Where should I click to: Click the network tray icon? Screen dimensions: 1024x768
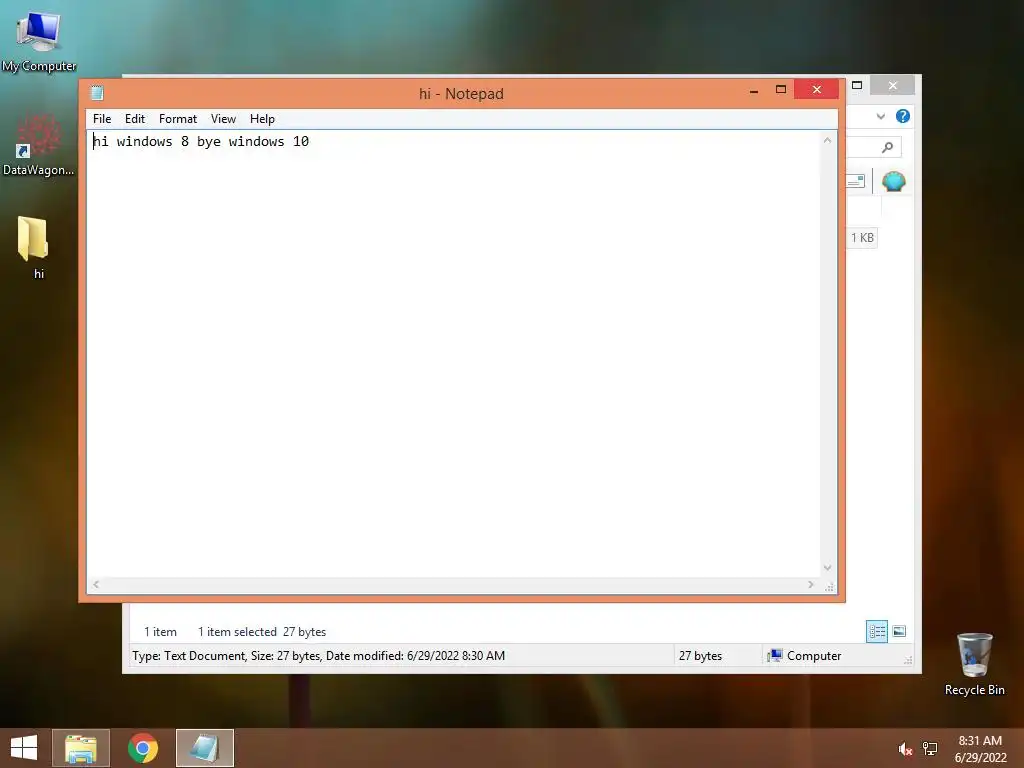[930, 749]
